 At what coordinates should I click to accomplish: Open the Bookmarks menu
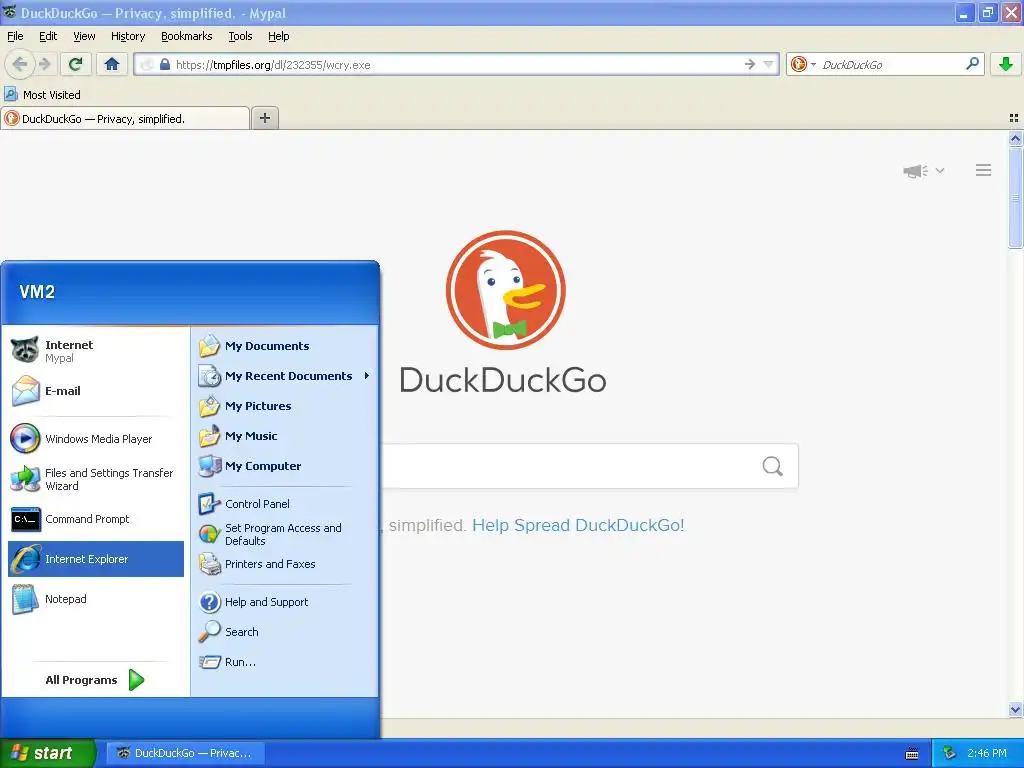[x=187, y=36]
